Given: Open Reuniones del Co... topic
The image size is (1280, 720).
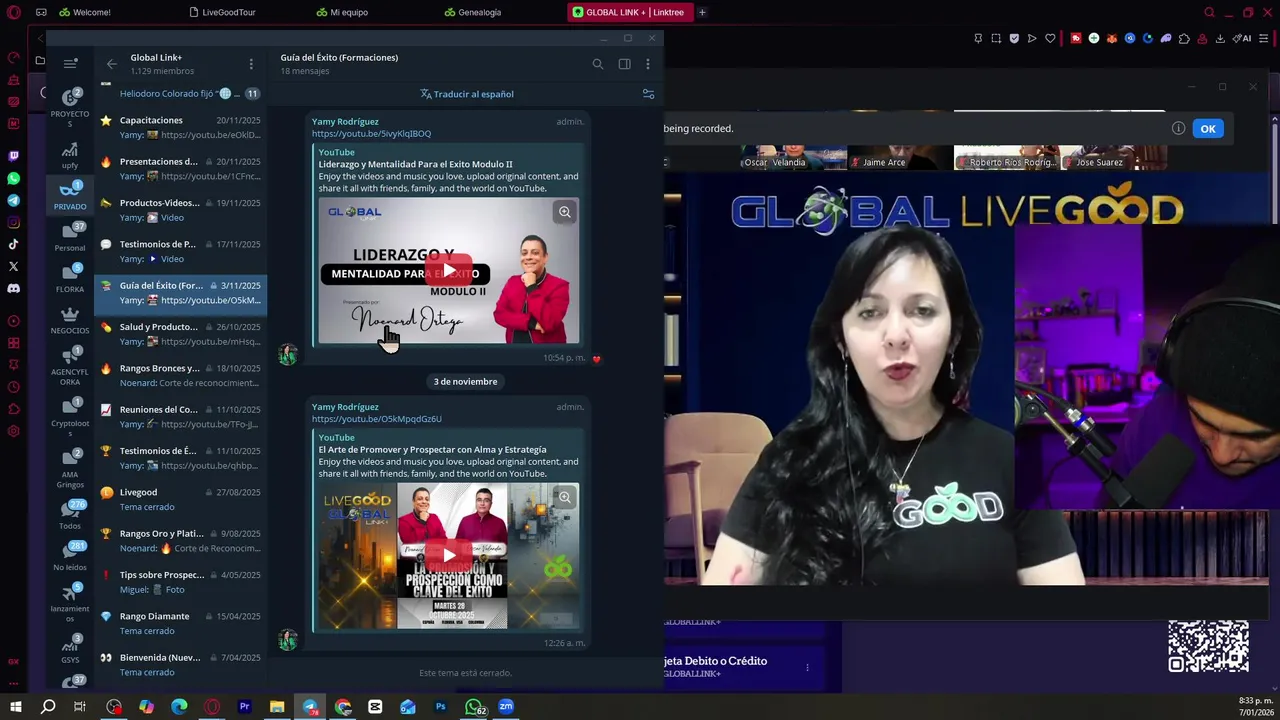Looking at the screenshot, I should pos(181,417).
